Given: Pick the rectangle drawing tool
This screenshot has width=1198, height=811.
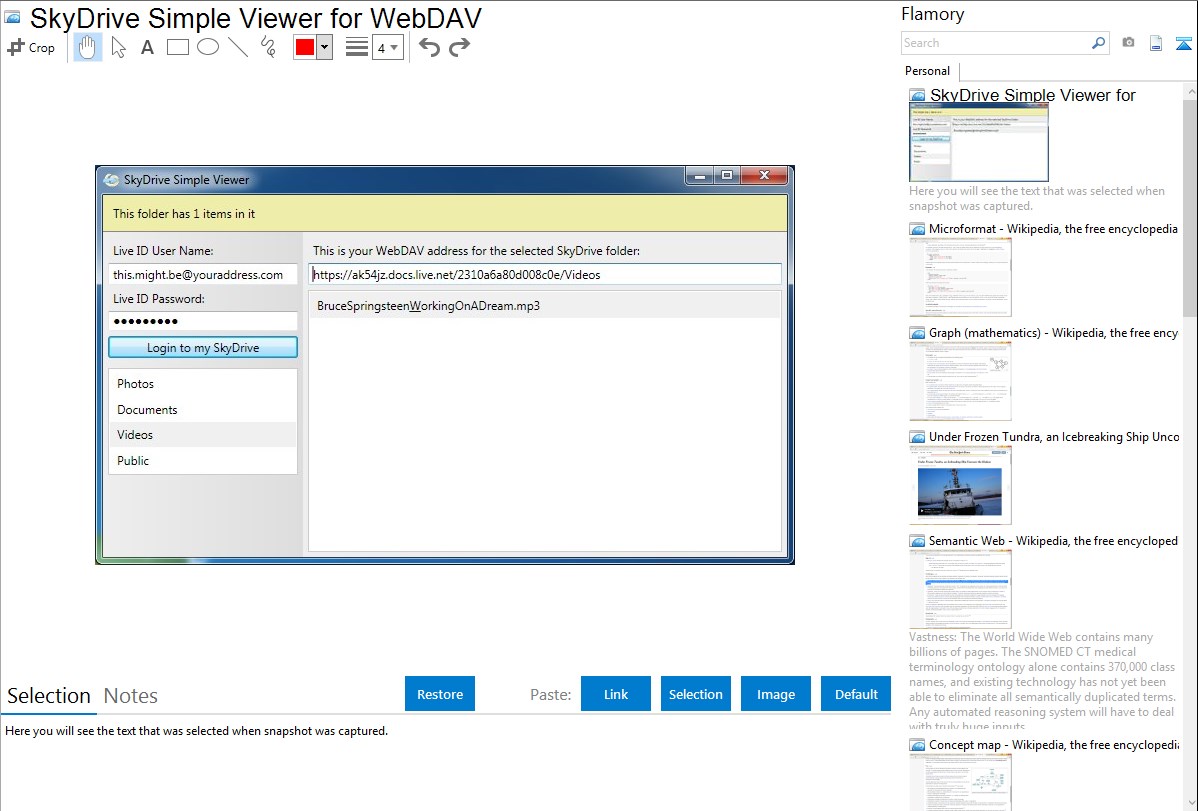Looking at the screenshot, I should [177, 47].
